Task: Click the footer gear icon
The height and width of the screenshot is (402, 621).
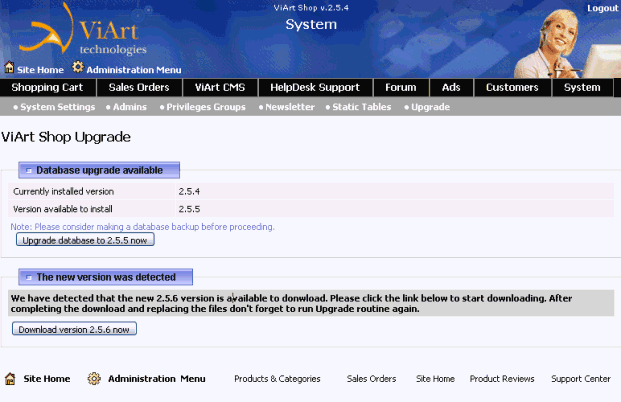Action: pos(94,379)
